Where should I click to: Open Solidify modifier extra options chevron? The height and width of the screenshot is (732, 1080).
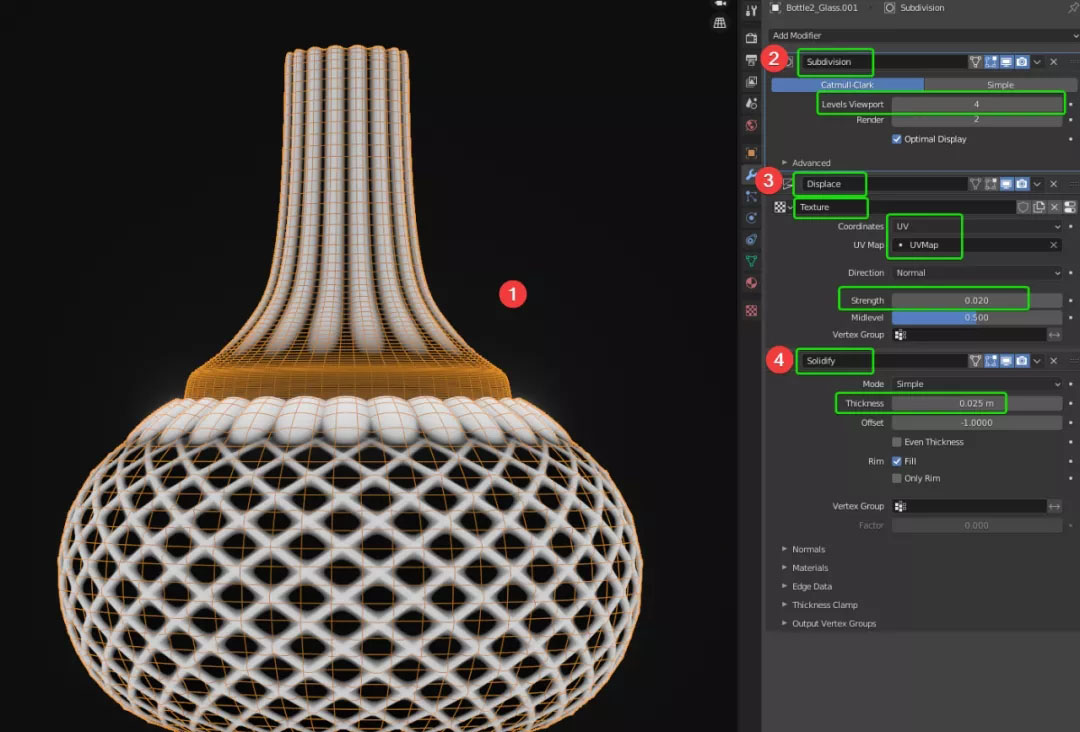pyautogui.click(x=1037, y=361)
